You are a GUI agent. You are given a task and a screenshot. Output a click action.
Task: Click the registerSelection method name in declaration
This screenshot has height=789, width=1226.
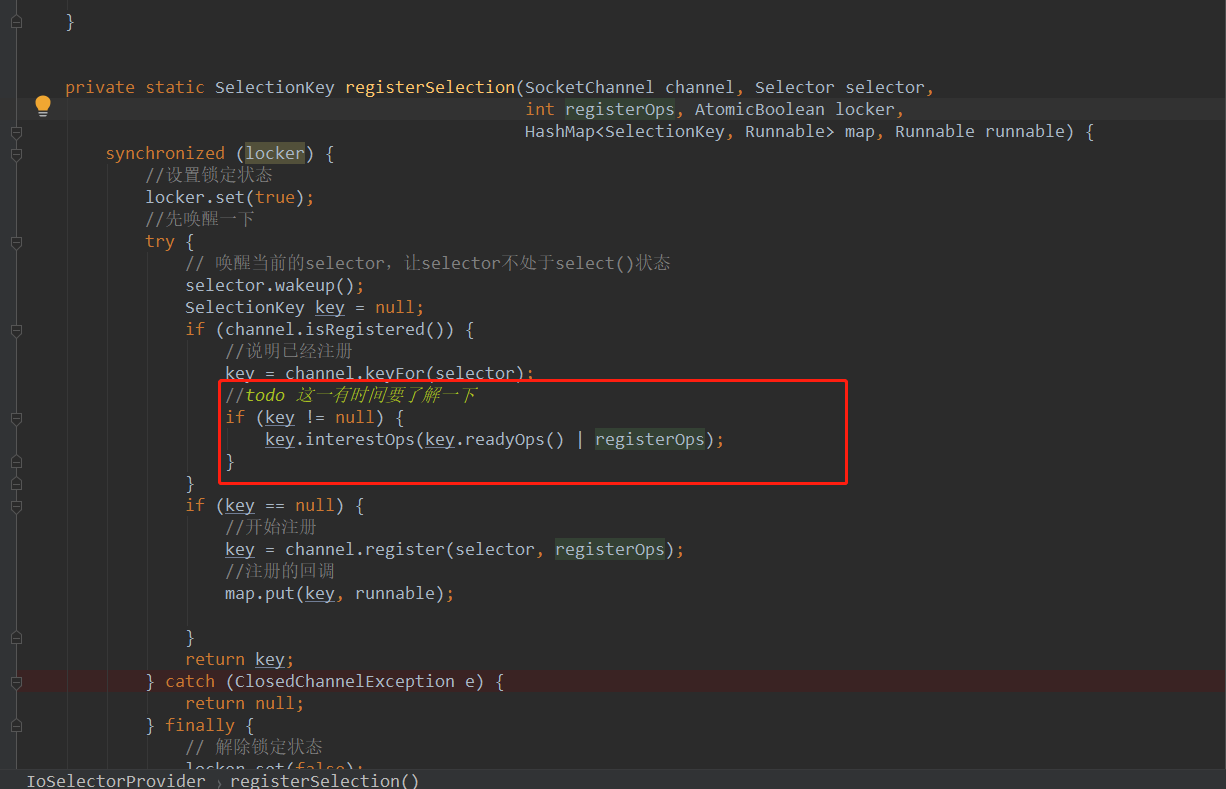430,88
